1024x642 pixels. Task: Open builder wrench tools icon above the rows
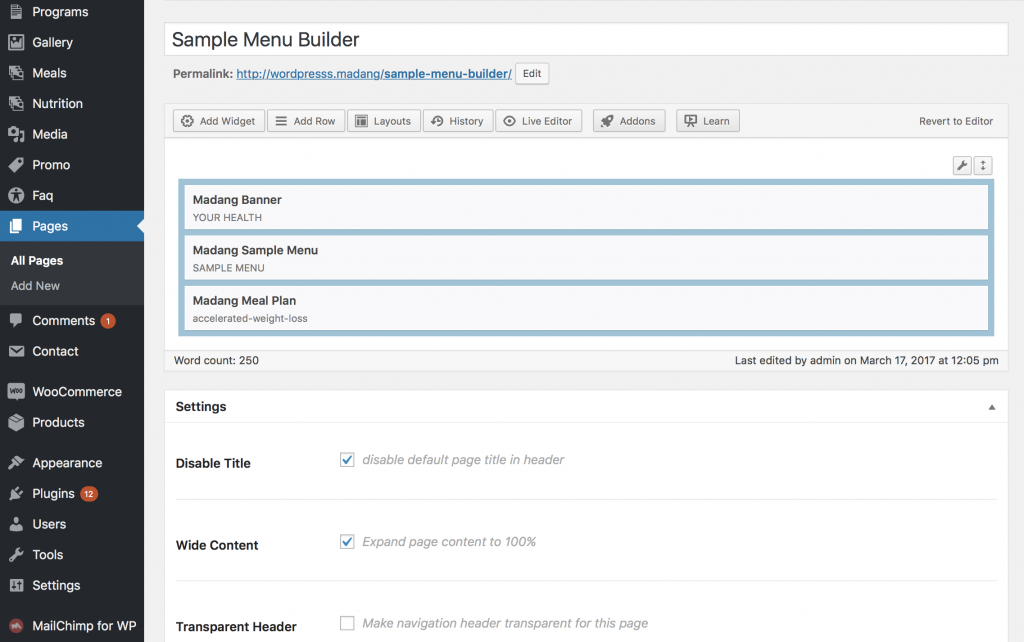tap(962, 165)
